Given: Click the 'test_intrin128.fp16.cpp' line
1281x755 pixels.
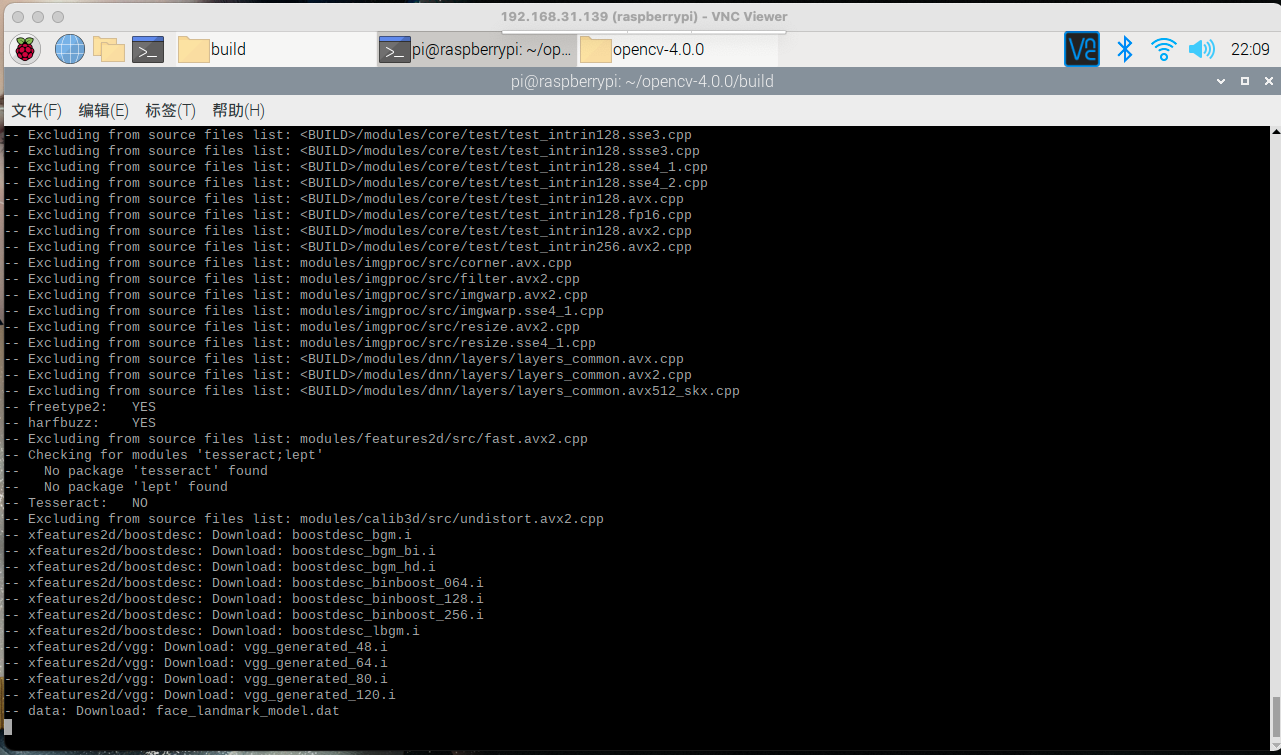Looking at the screenshot, I should [x=348, y=215].
